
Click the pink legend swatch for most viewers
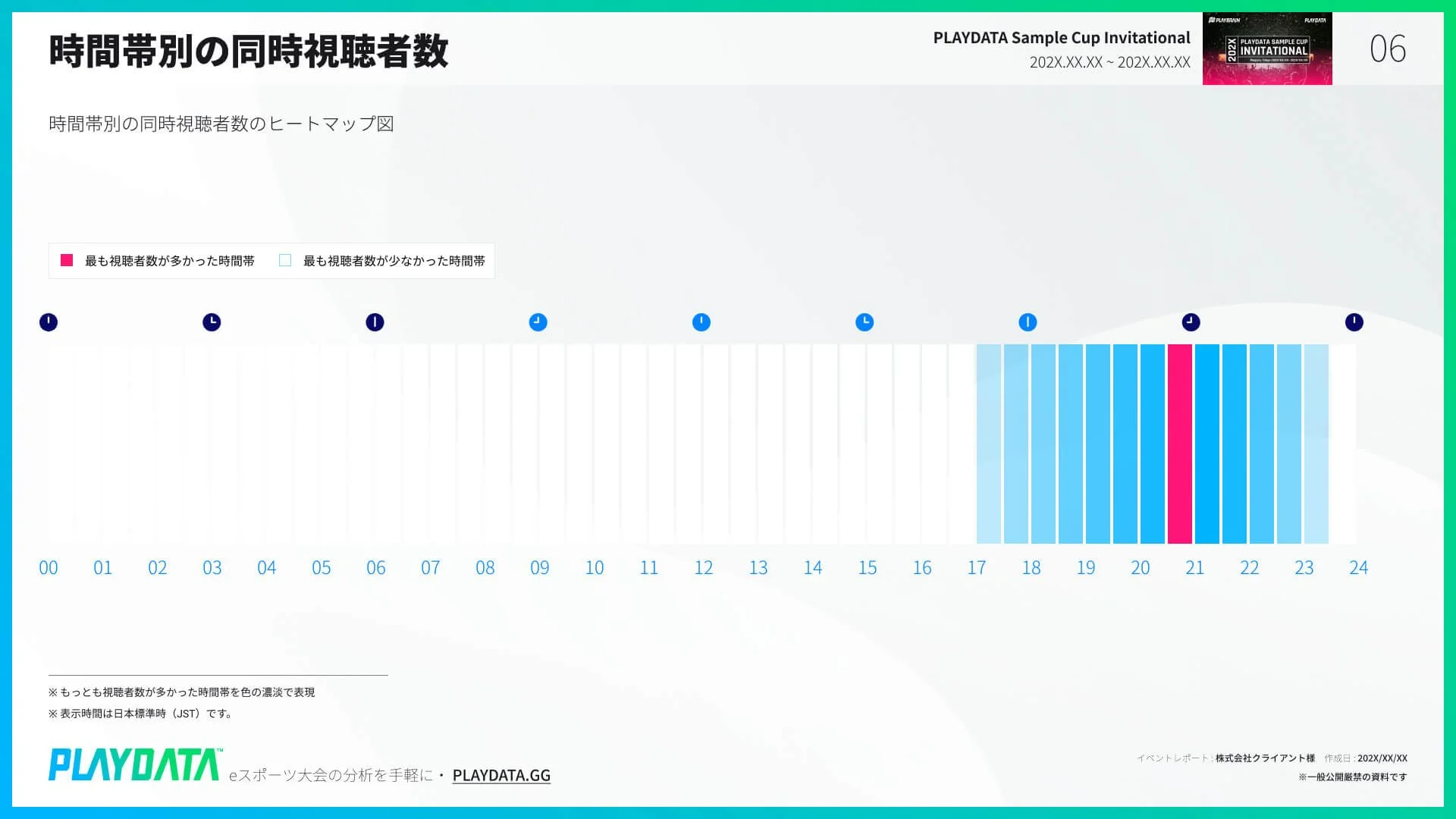point(67,260)
